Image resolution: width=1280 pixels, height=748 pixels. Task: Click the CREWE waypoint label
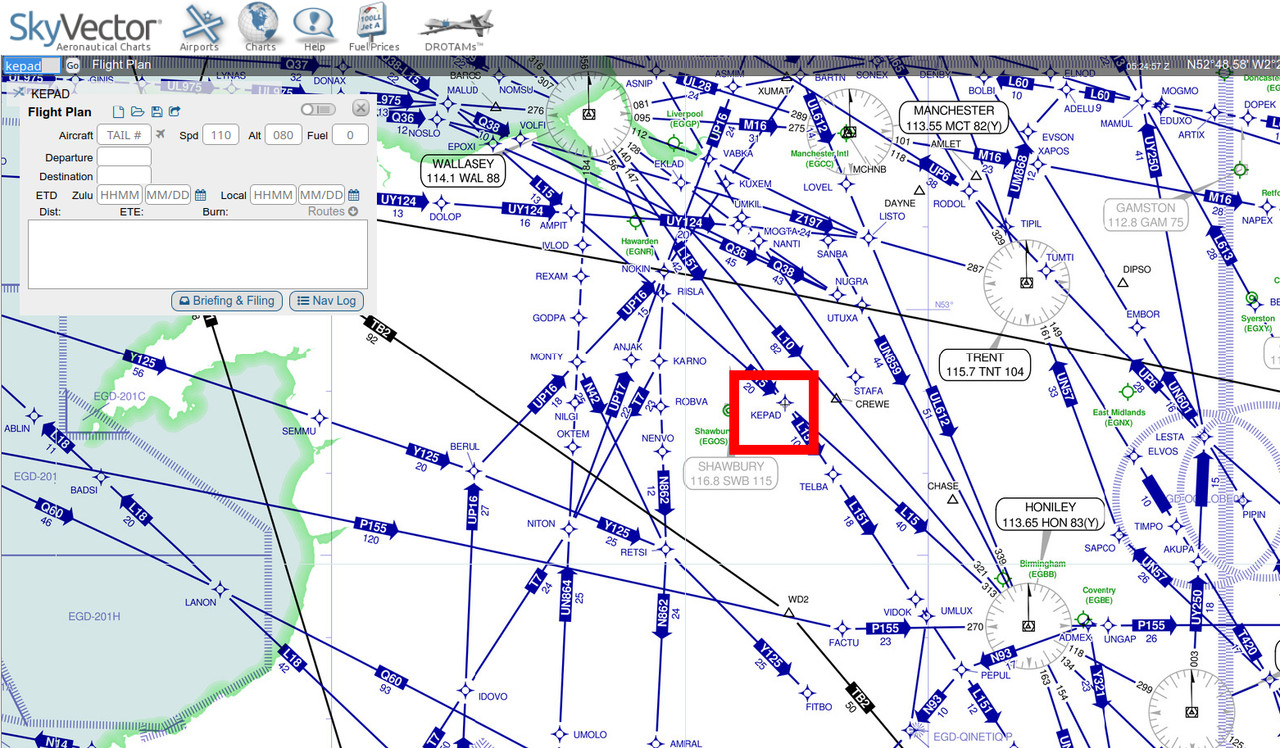pyautogui.click(x=872, y=404)
